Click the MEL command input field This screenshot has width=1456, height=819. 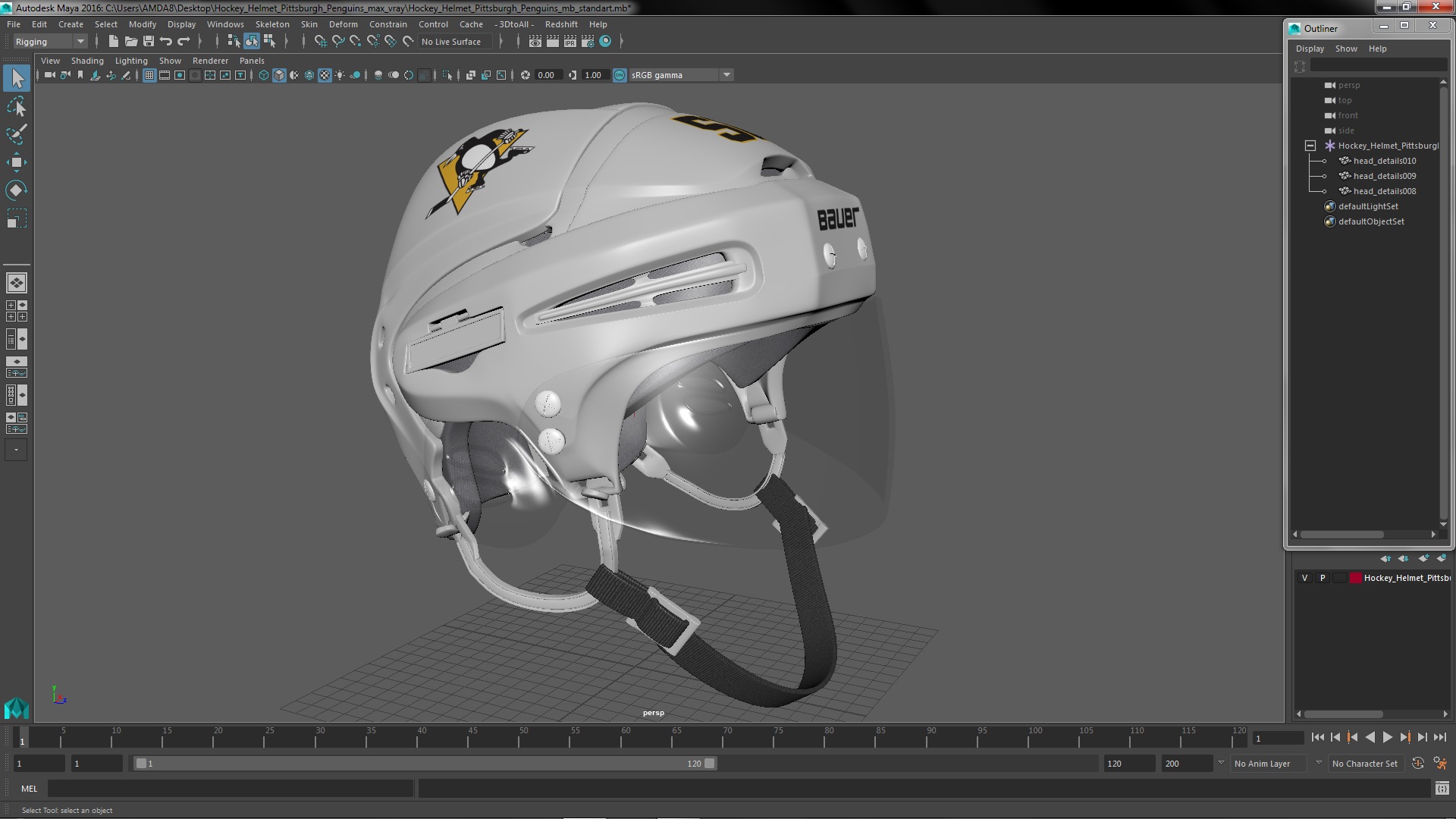tap(231, 789)
